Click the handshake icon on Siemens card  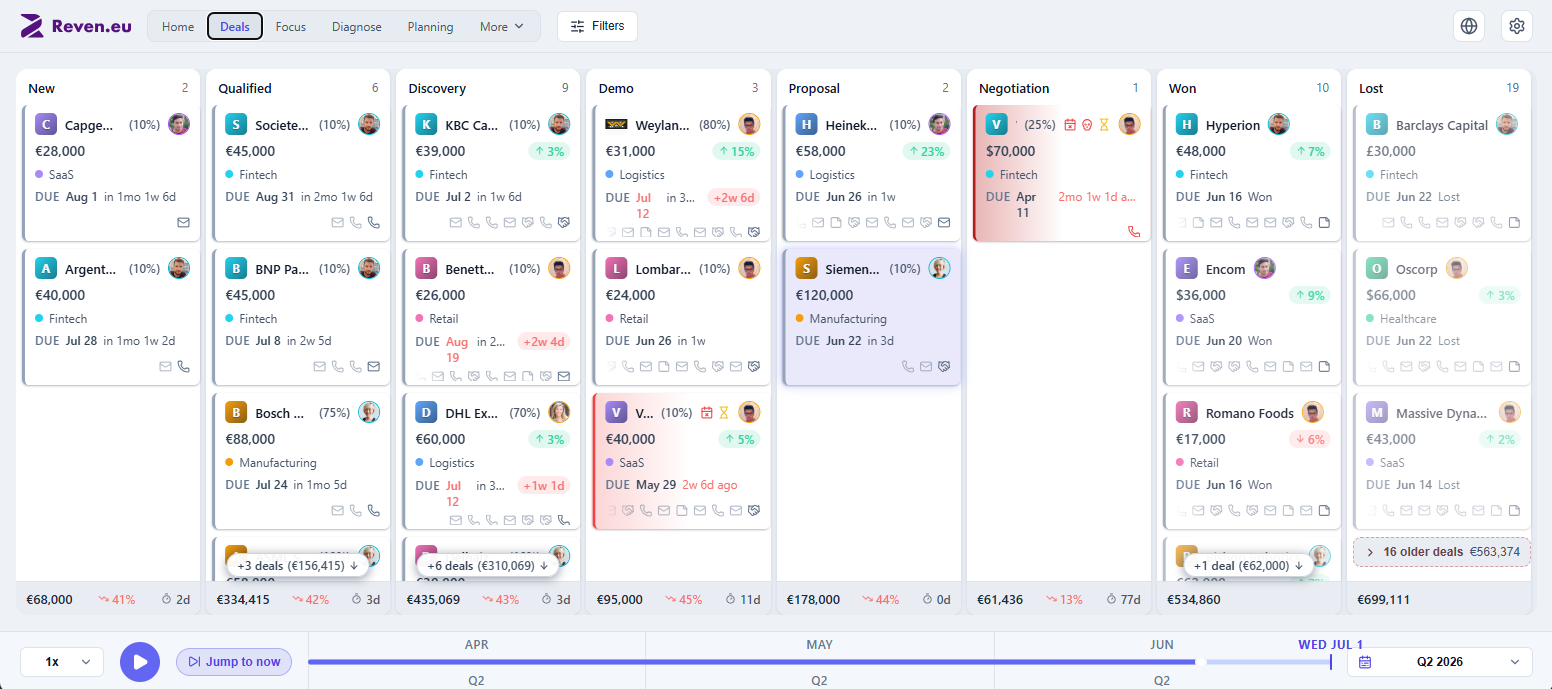[x=943, y=366]
